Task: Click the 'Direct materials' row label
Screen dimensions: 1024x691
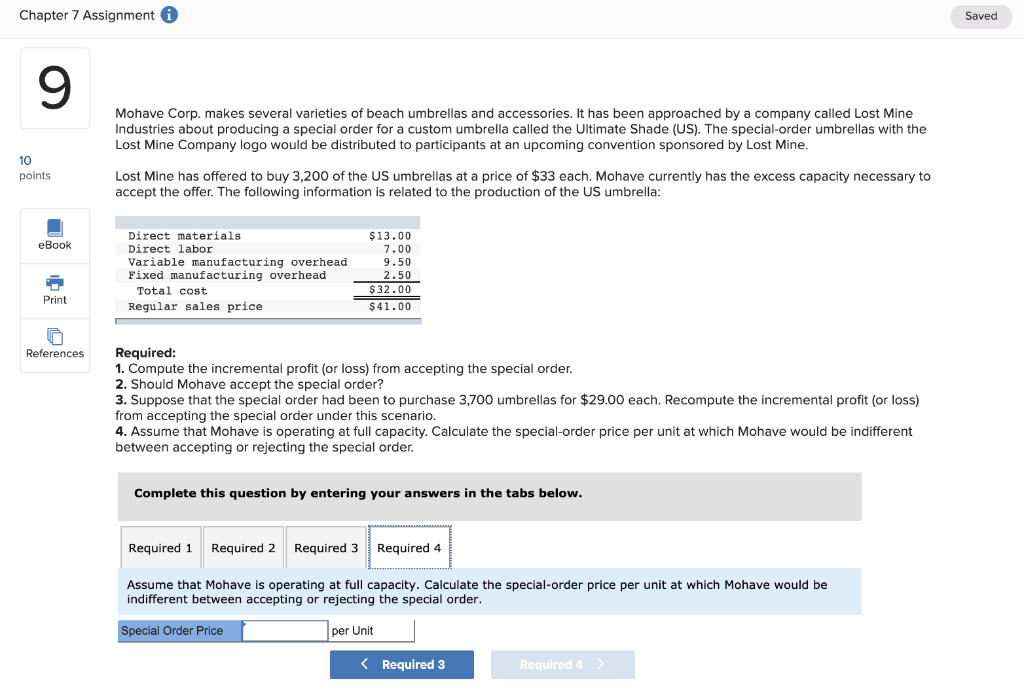Action: pos(184,236)
